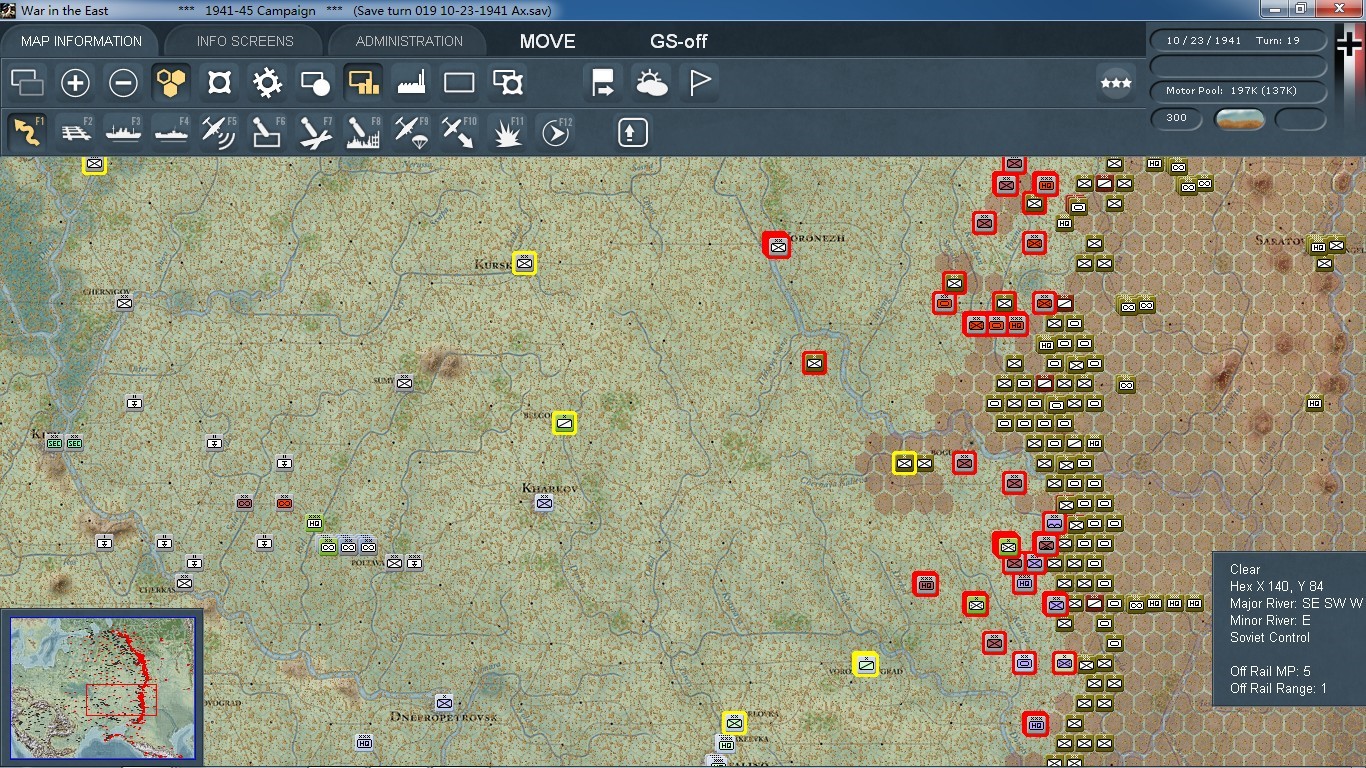Image resolution: width=1366 pixels, height=768 pixels.
Task: Show the factory locations icon
Action: tap(411, 83)
